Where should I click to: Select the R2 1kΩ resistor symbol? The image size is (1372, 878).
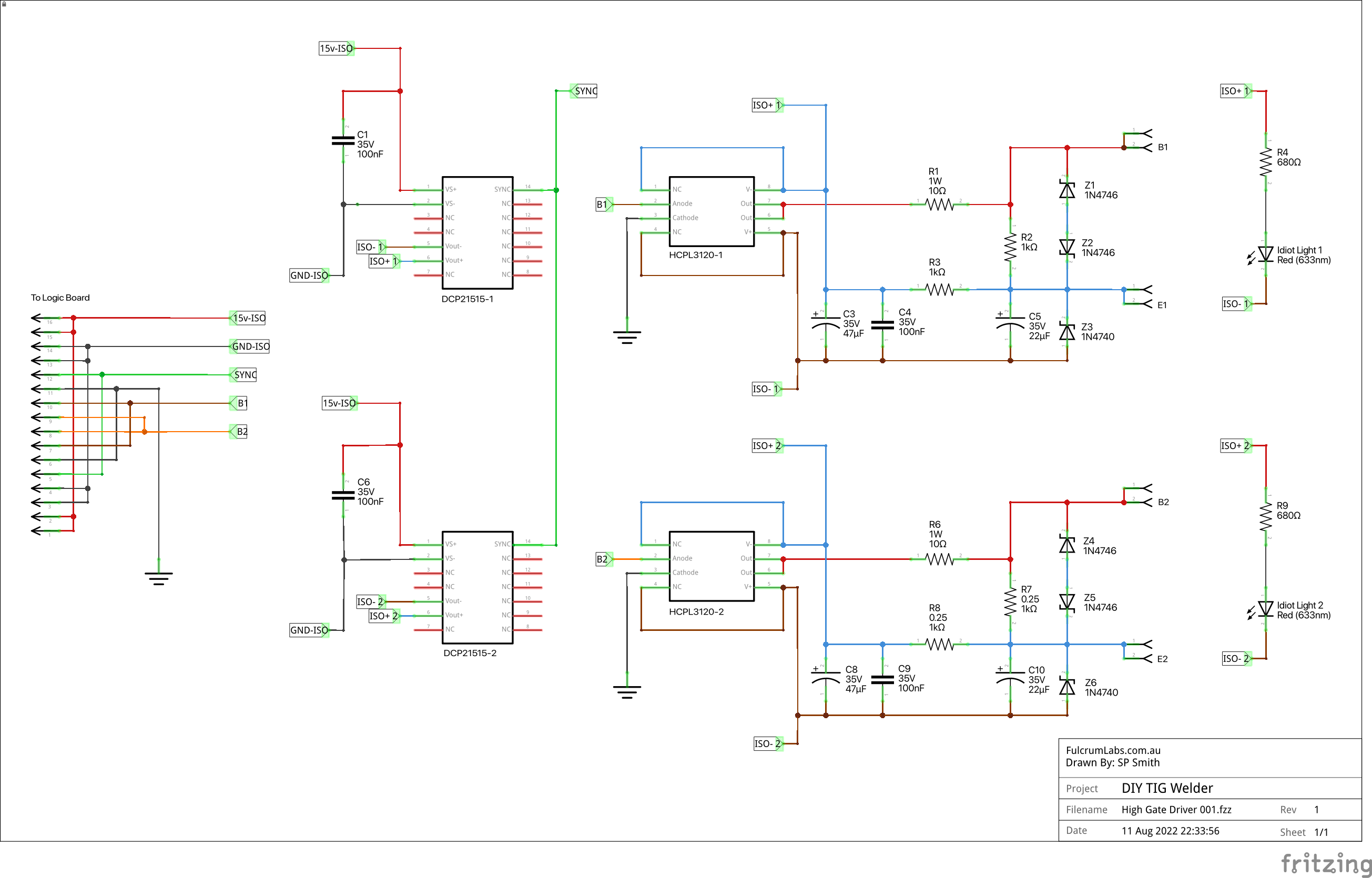(x=1010, y=247)
